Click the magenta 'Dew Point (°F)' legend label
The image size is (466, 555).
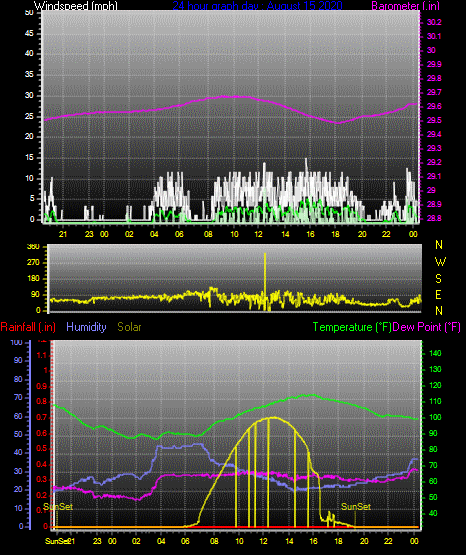tap(426, 327)
